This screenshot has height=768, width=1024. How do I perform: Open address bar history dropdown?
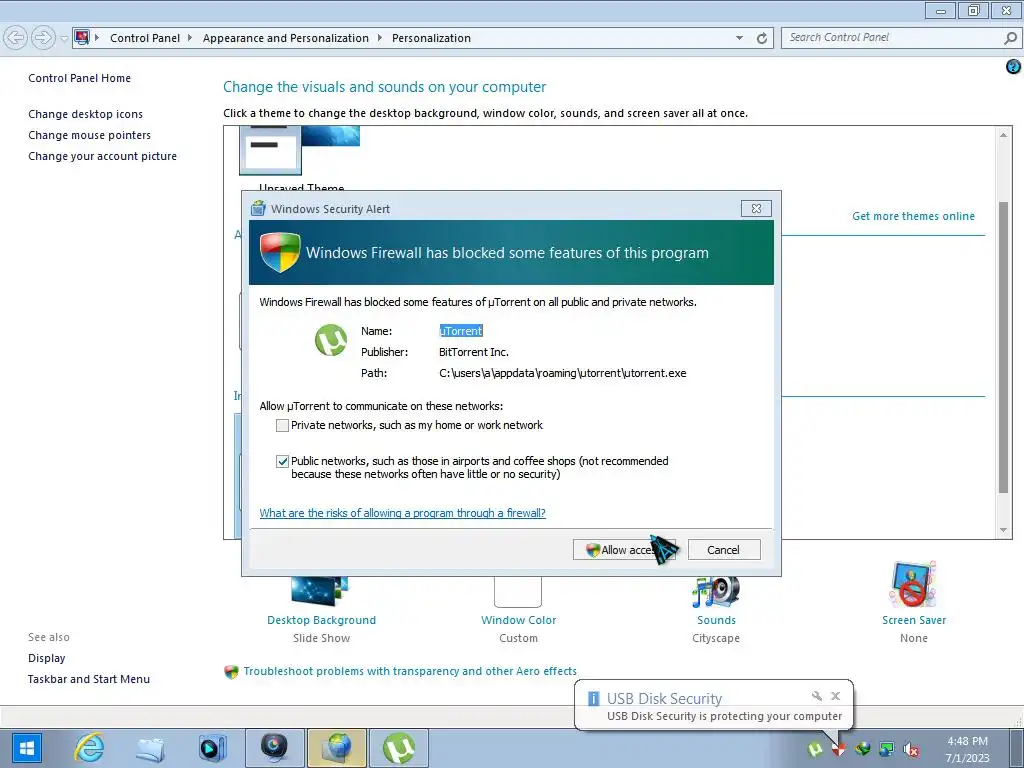click(739, 38)
